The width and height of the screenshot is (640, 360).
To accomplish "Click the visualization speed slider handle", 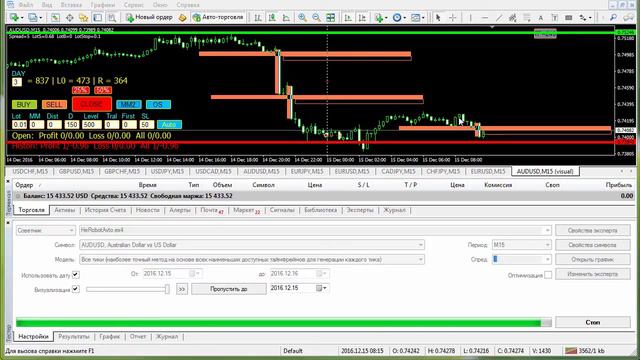I will pyautogui.click(x=167, y=289).
